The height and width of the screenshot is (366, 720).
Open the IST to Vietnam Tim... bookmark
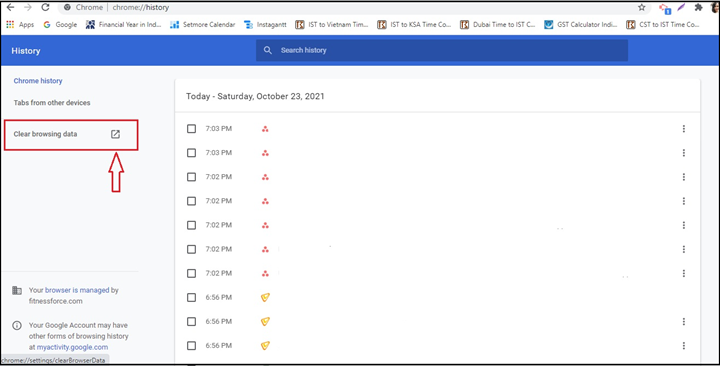332,25
